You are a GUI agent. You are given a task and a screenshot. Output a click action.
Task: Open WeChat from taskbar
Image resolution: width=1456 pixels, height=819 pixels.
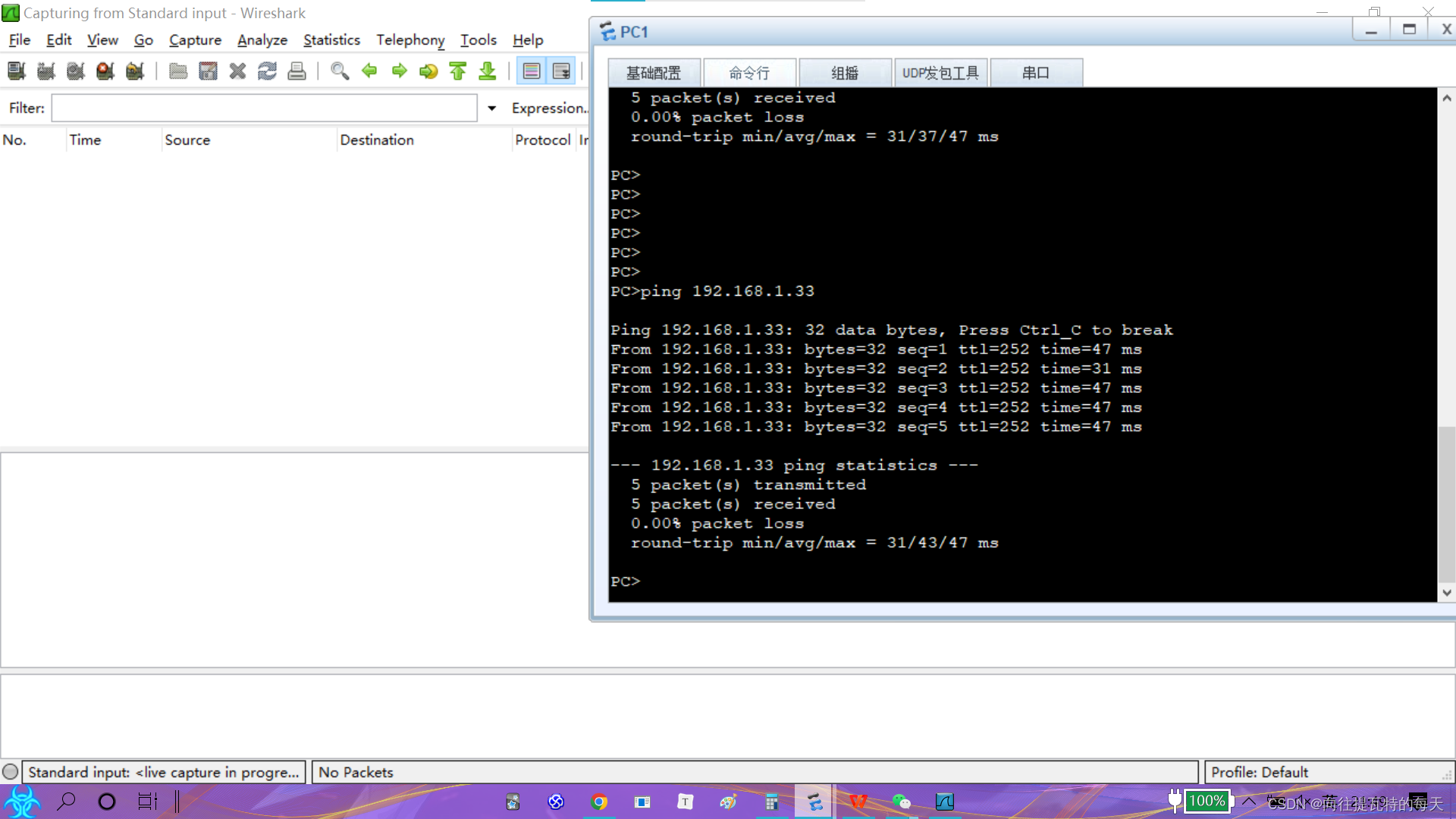coord(901,802)
